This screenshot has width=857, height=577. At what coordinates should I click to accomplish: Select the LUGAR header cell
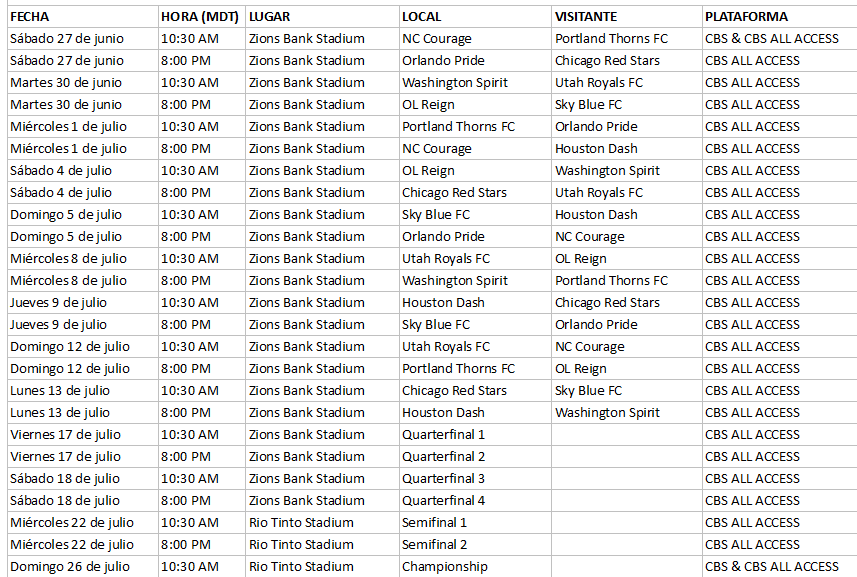pos(322,17)
